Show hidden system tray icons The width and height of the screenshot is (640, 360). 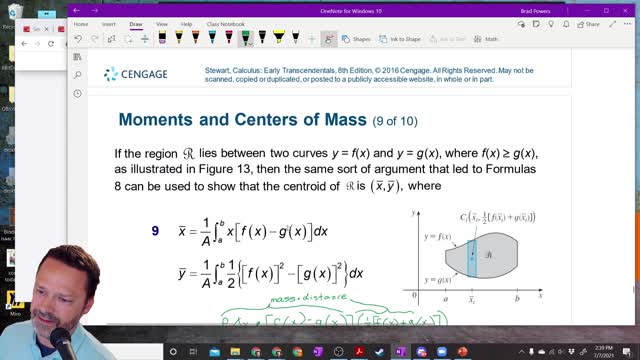521,351
